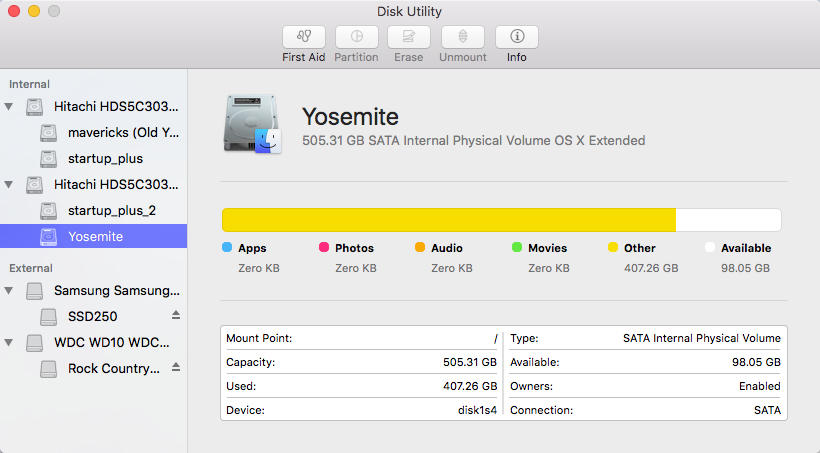Image resolution: width=820 pixels, height=453 pixels.
Task: Collapse the WDC WD10 disk tree
Action: pyautogui.click(x=9, y=343)
